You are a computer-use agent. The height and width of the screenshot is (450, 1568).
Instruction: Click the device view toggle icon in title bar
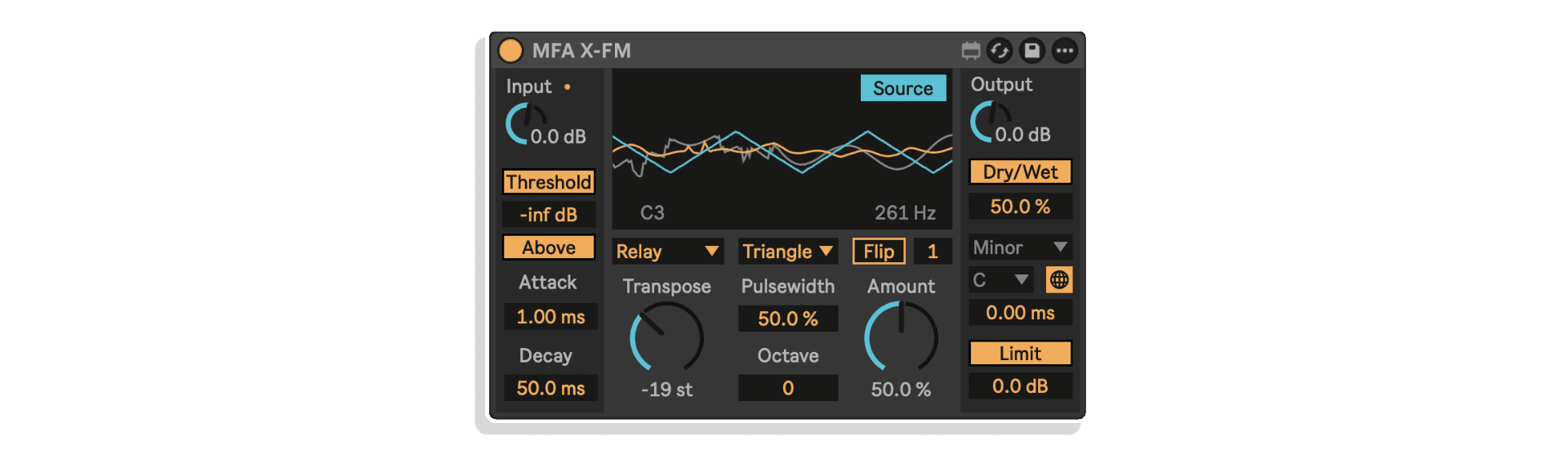[970, 51]
